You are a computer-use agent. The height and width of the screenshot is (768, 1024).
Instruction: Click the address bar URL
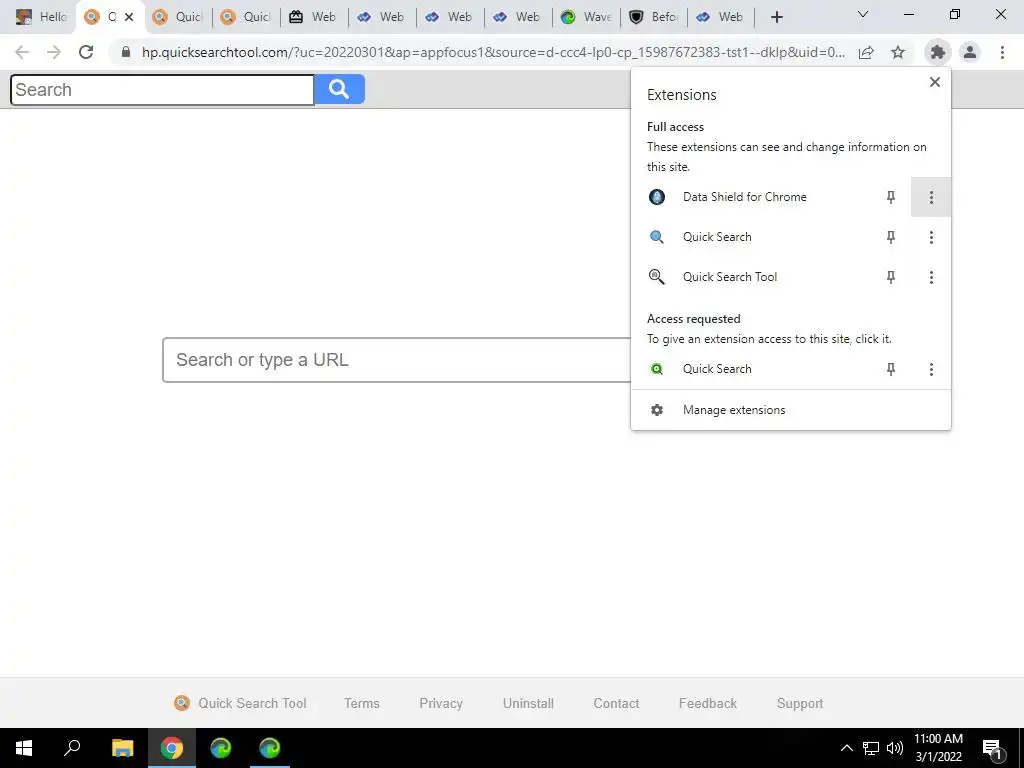(492, 52)
